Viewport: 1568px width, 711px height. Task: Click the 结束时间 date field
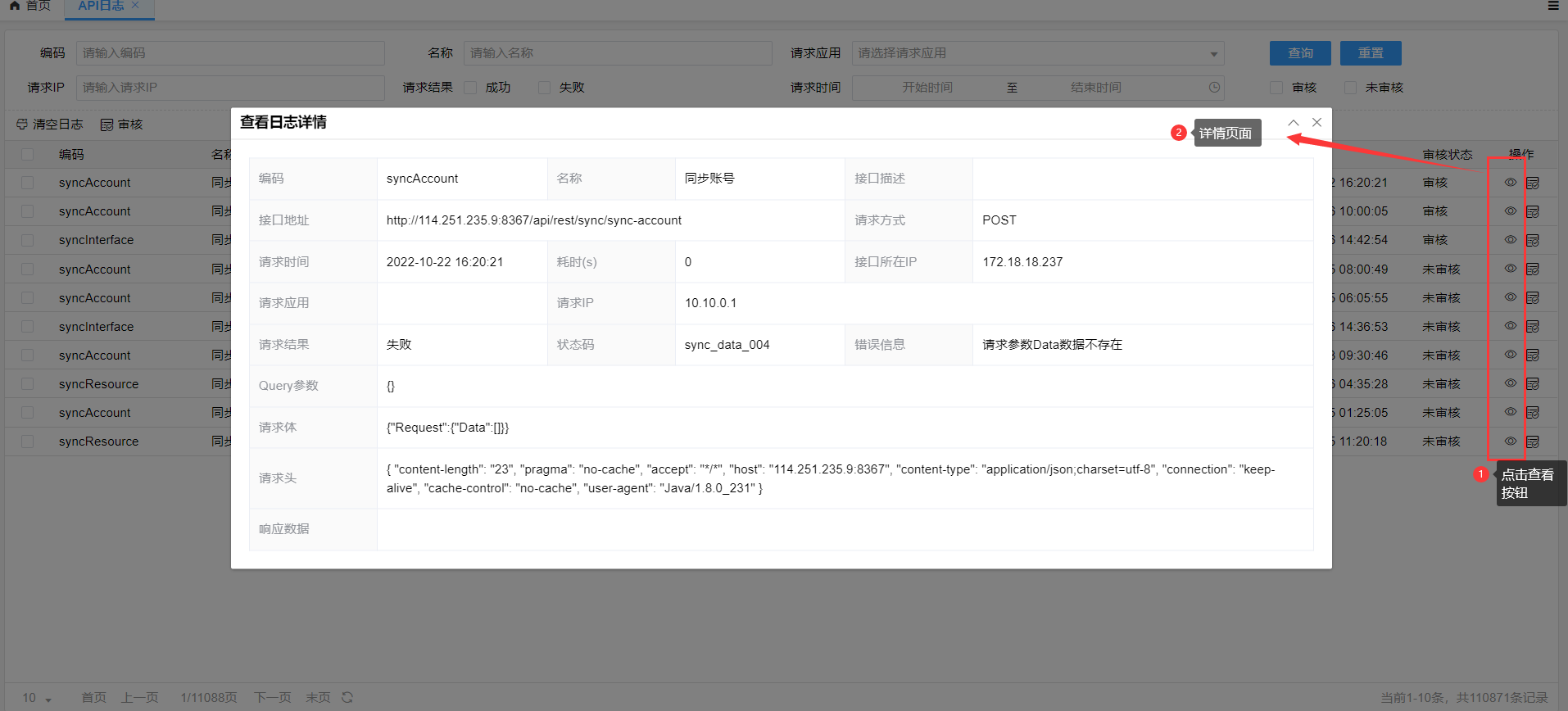pos(1096,88)
